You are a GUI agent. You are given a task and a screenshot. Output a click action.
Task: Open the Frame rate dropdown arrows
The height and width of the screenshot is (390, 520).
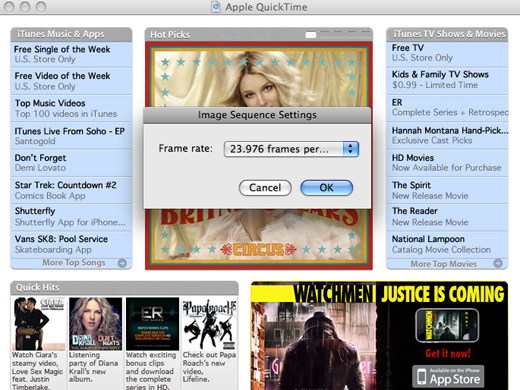coord(350,149)
